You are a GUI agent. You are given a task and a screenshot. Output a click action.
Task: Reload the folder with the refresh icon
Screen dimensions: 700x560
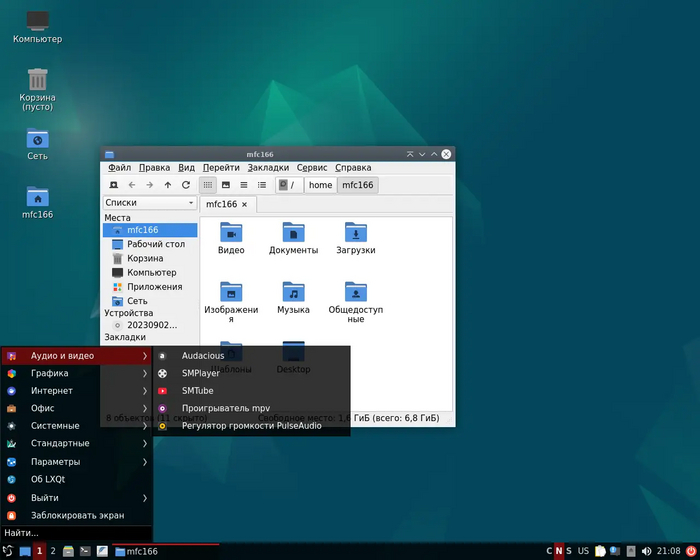click(x=186, y=185)
